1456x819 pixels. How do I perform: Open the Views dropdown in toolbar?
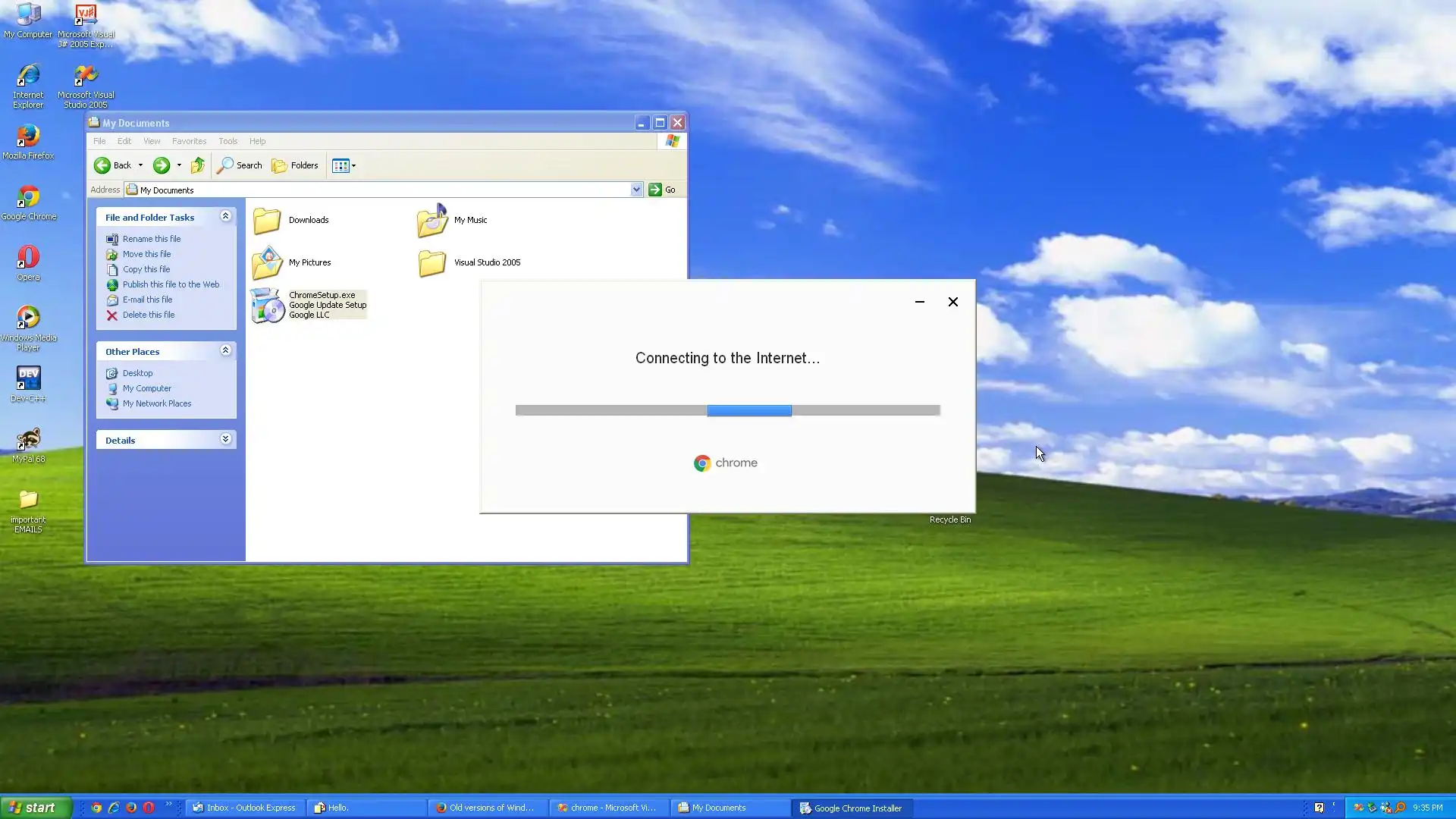tap(344, 165)
